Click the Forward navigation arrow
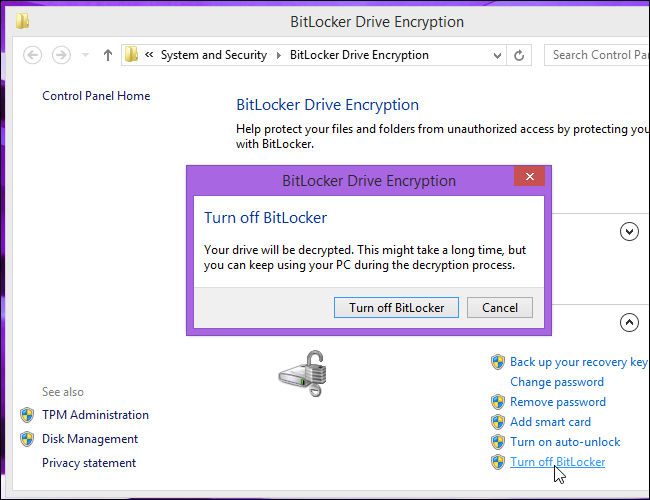Viewport: 650px width, 500px height. point(61,55)
